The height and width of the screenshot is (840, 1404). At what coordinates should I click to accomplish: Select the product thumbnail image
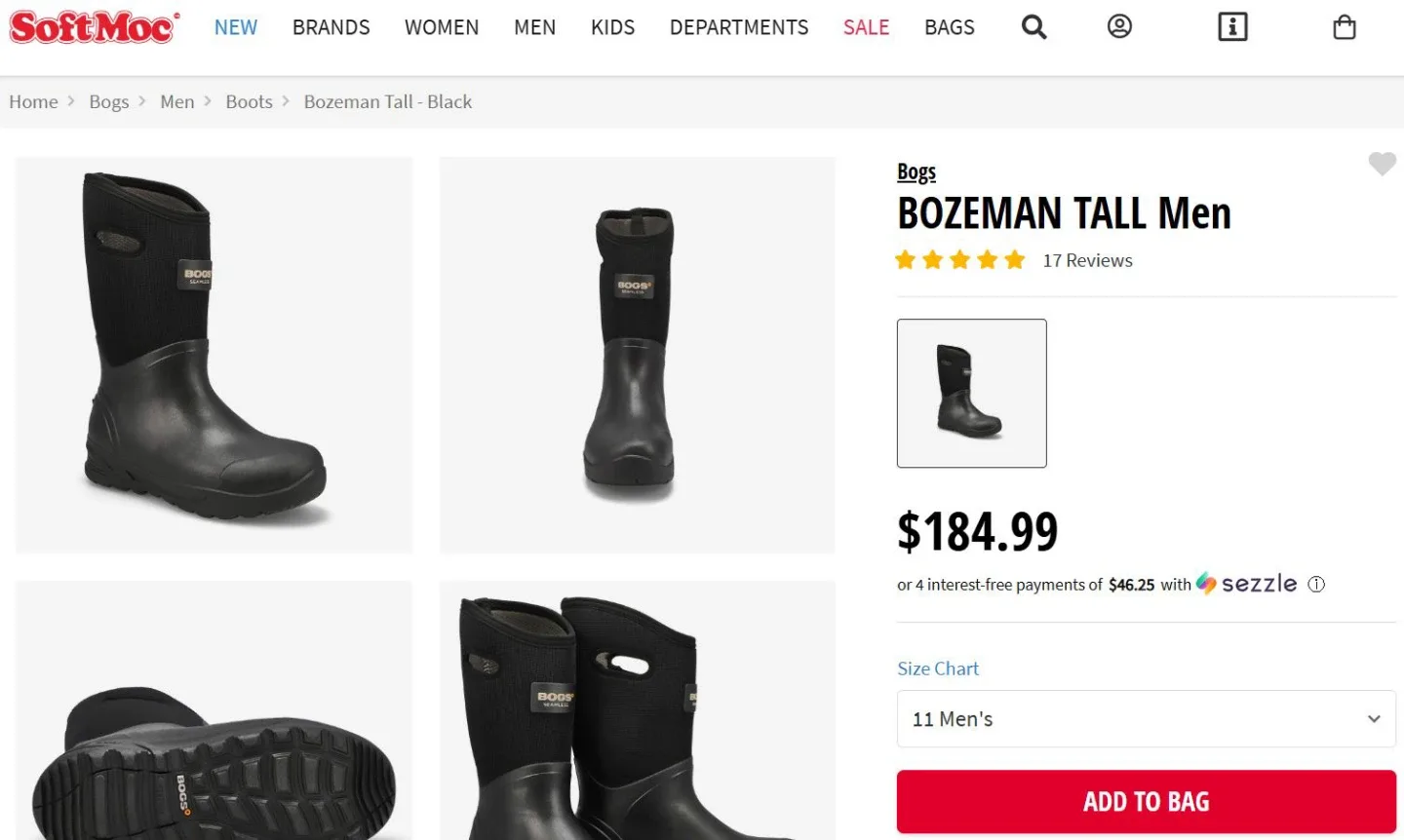click(x=971, y=393)
